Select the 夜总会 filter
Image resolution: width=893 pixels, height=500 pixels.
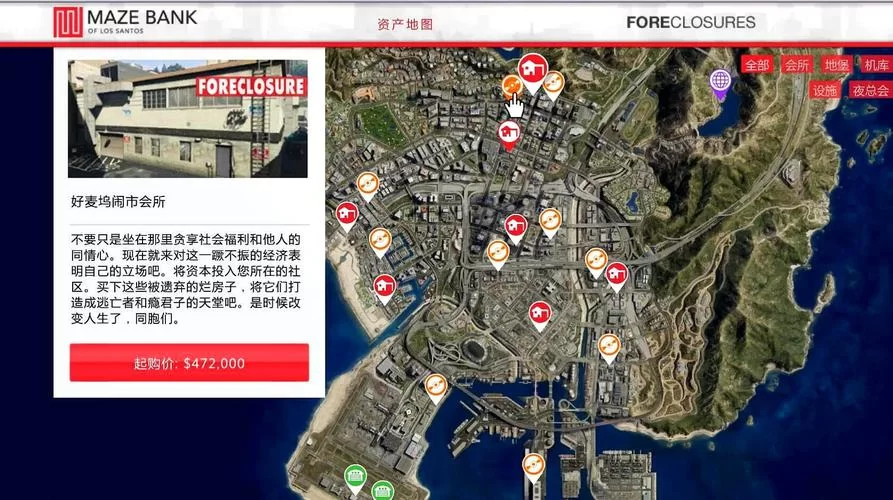click(870, 90)
